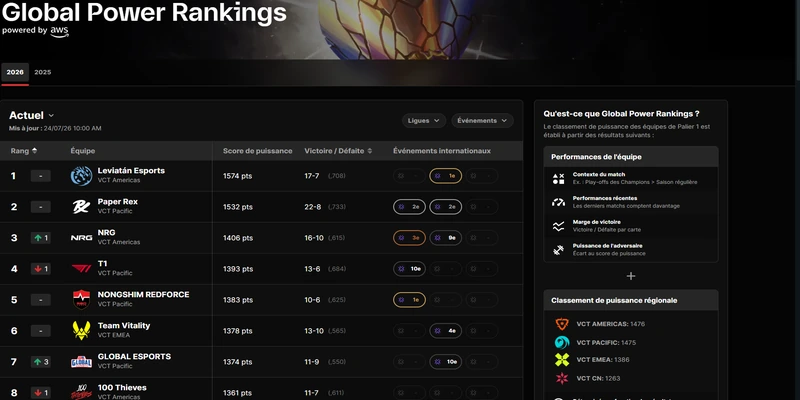Viewport: 800px width, 400px height.
Task: Open T1 team name link
Action: [102, 263]
